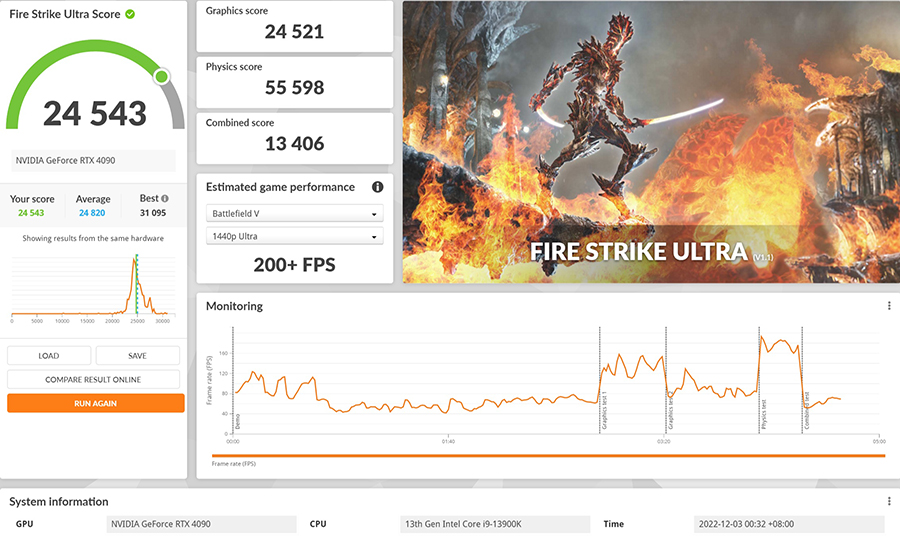
Task: Click the Demo marker in Monitoring chart
Action: [x=238, y=422]
